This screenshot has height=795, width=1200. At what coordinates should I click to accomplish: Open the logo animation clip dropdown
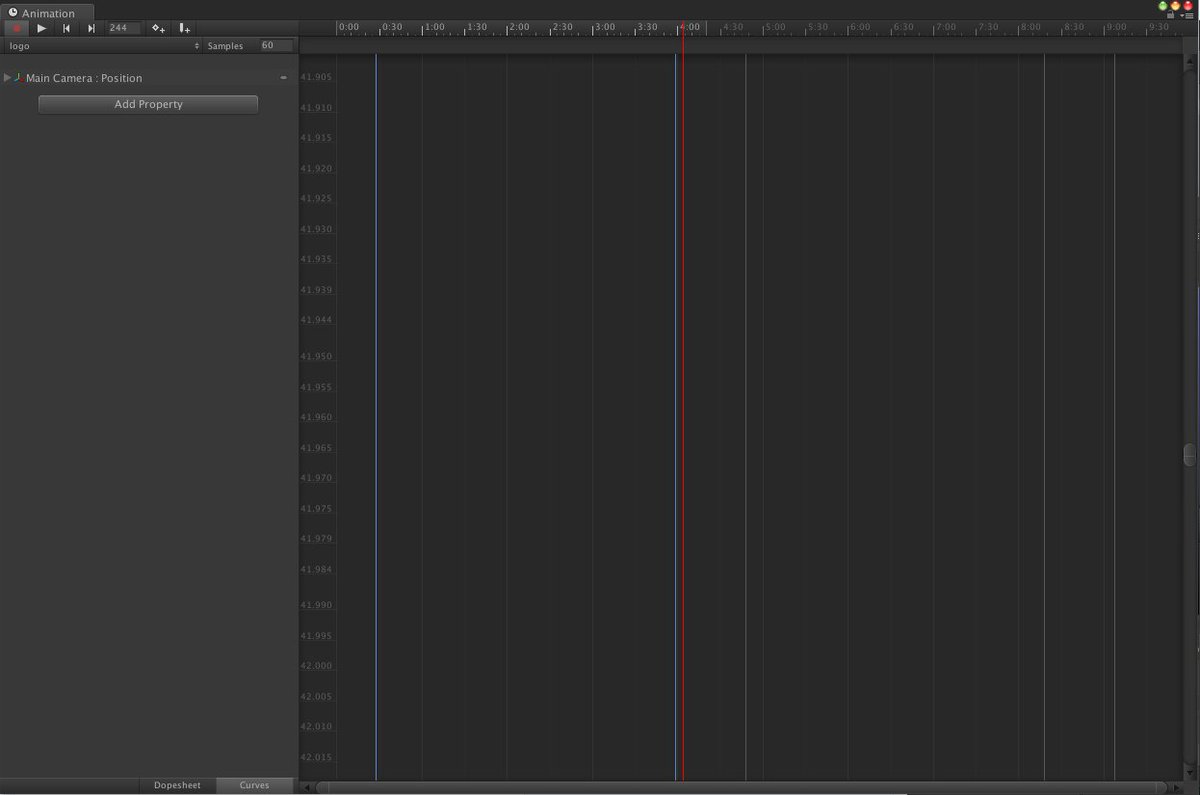(103, 46)
